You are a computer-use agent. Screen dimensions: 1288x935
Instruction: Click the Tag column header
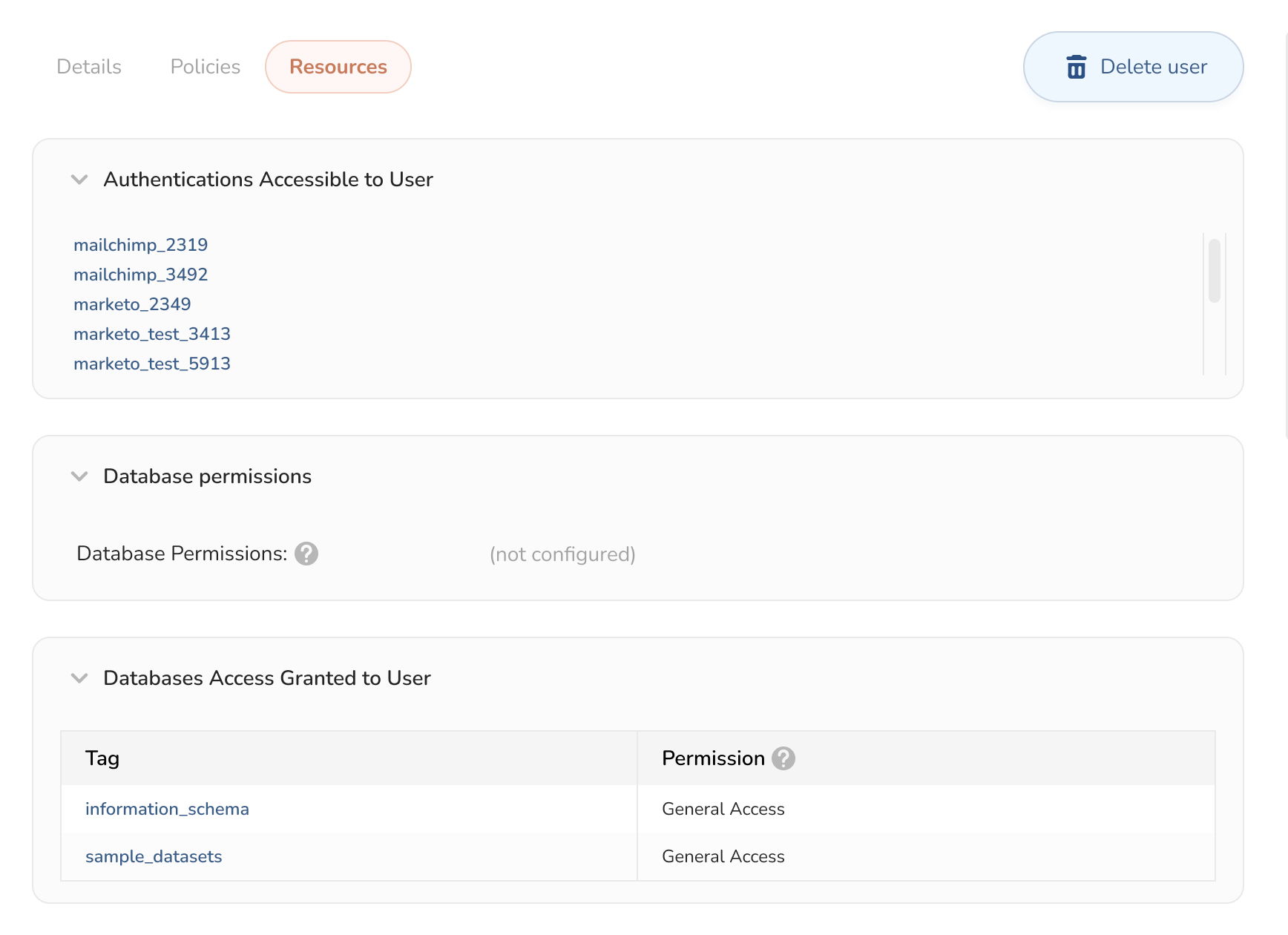(x=102, y=758)
